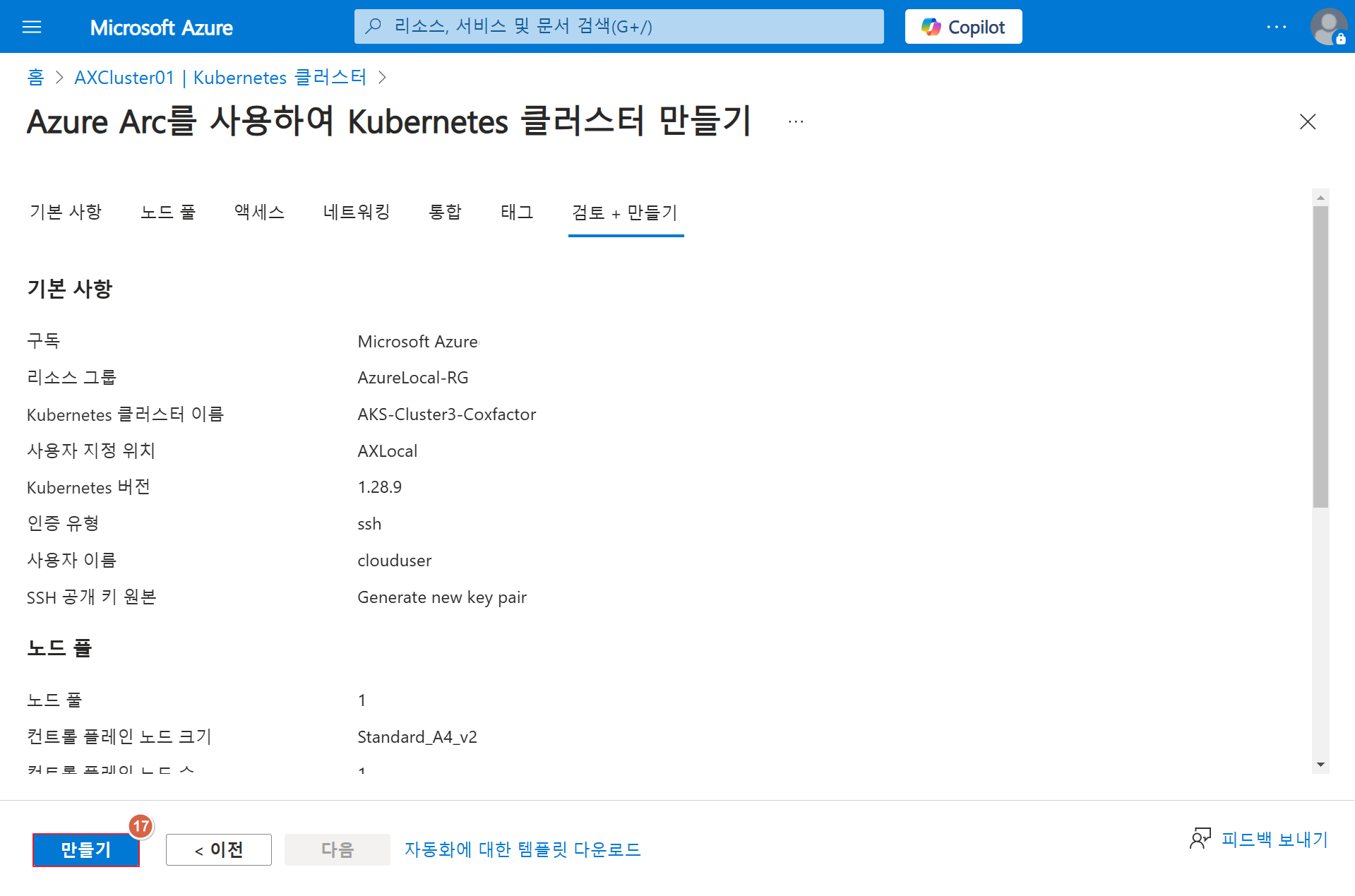Open the top bar ellipsis menu
Screen dimensions: 1355x896
pos(1276,27)
